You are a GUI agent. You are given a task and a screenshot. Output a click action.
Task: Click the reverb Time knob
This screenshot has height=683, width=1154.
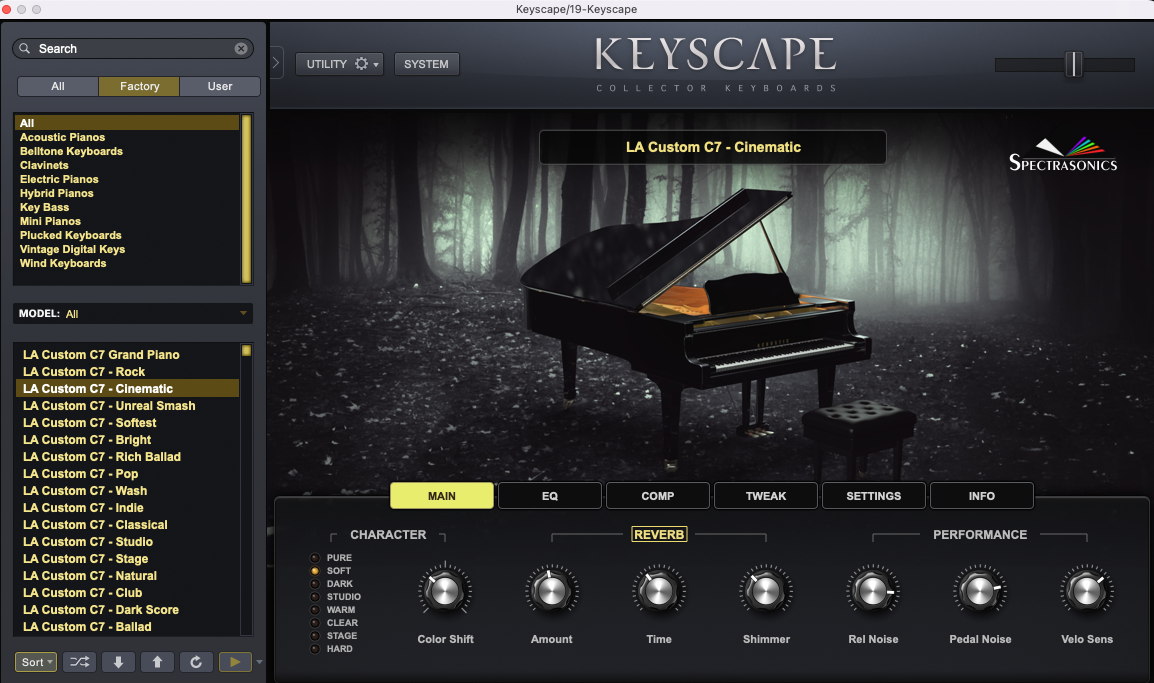coord(659,591)
